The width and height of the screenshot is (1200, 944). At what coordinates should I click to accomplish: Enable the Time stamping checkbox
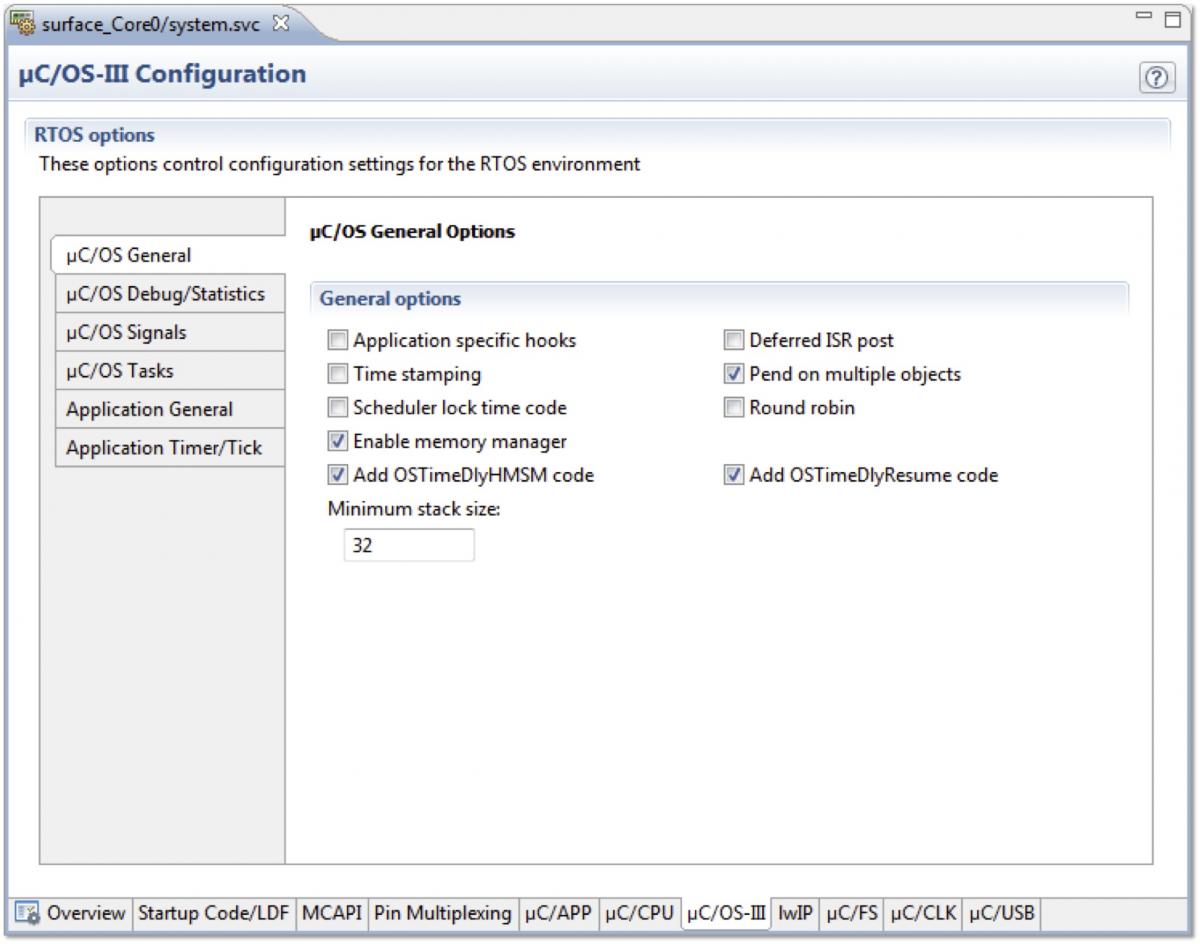pos(339,374)
